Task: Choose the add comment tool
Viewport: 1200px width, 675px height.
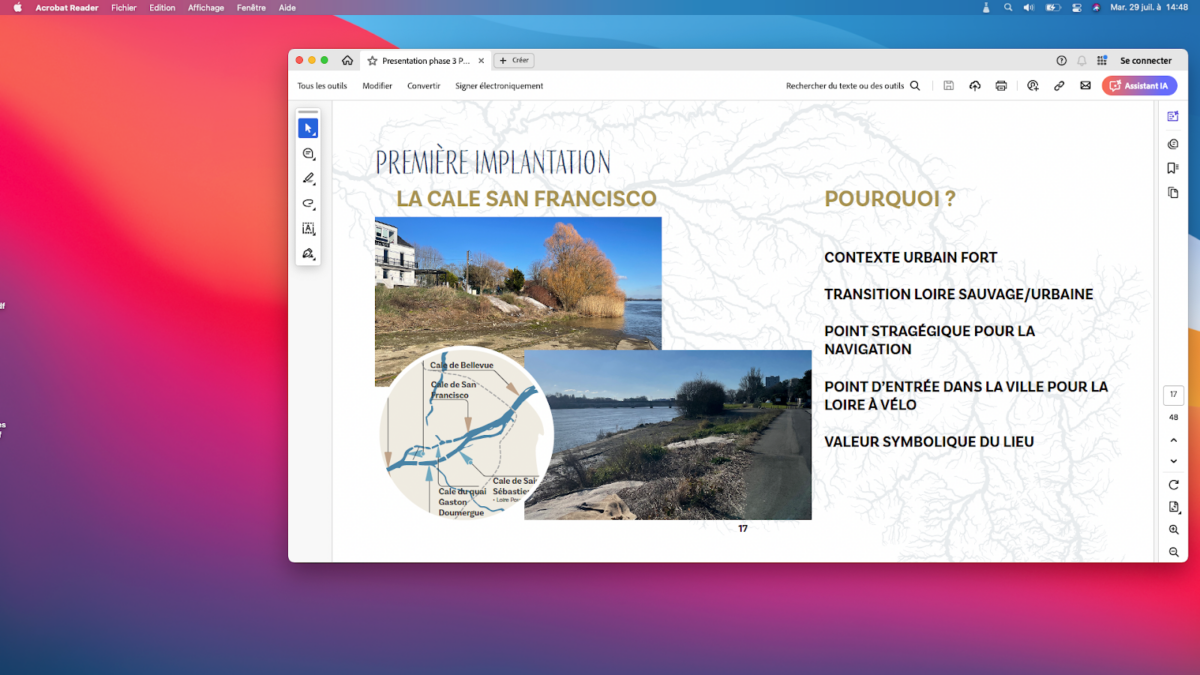Action: (308, 153)
